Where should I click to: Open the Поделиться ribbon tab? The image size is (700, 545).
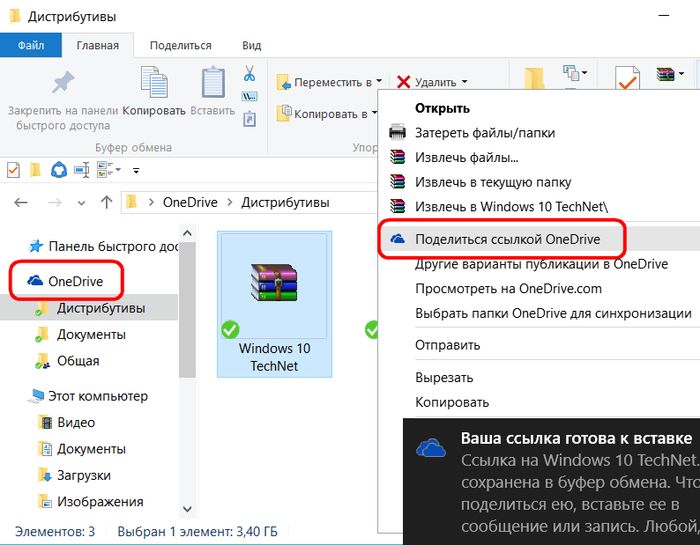point(180,46)
